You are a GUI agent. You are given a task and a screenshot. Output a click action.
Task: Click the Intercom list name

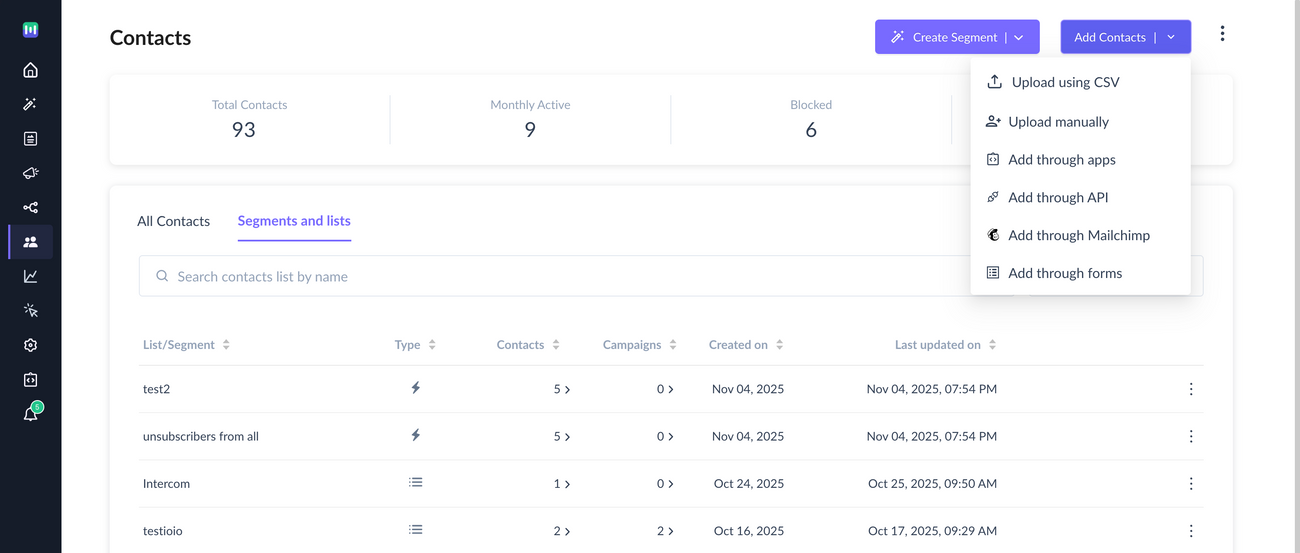166,483
